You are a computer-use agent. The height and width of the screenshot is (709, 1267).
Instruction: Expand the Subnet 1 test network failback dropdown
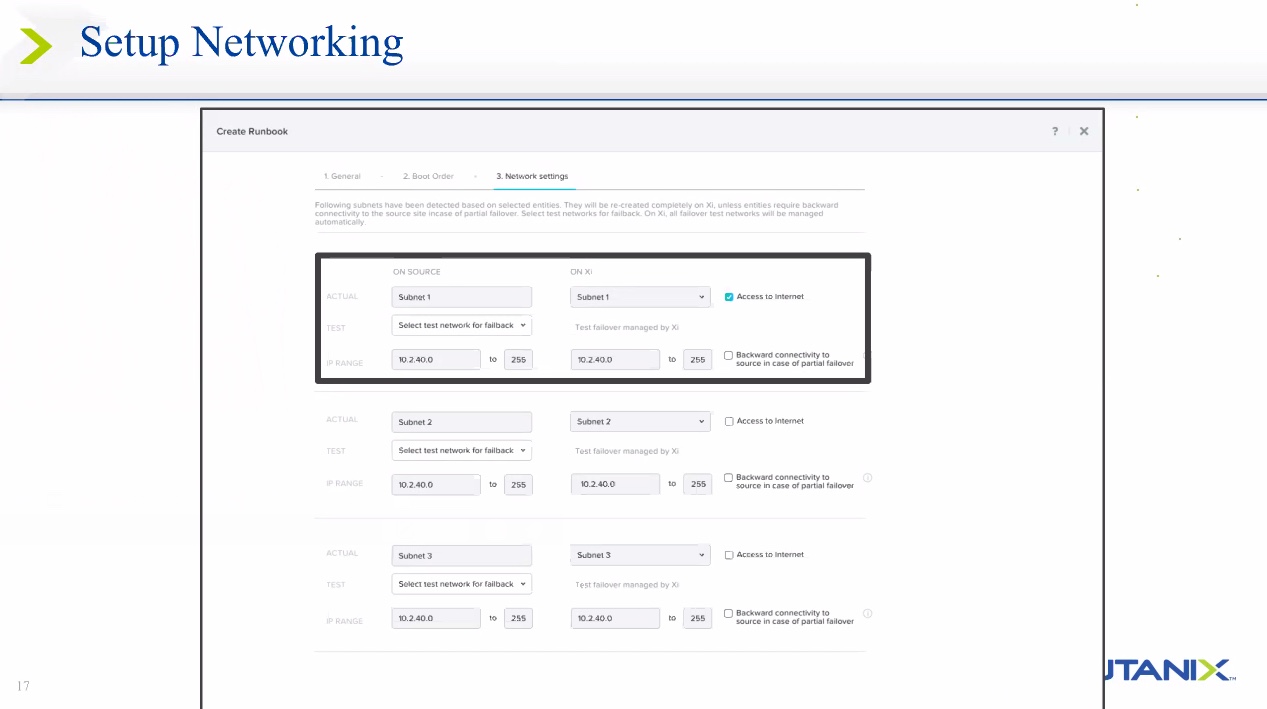point(461,326)
